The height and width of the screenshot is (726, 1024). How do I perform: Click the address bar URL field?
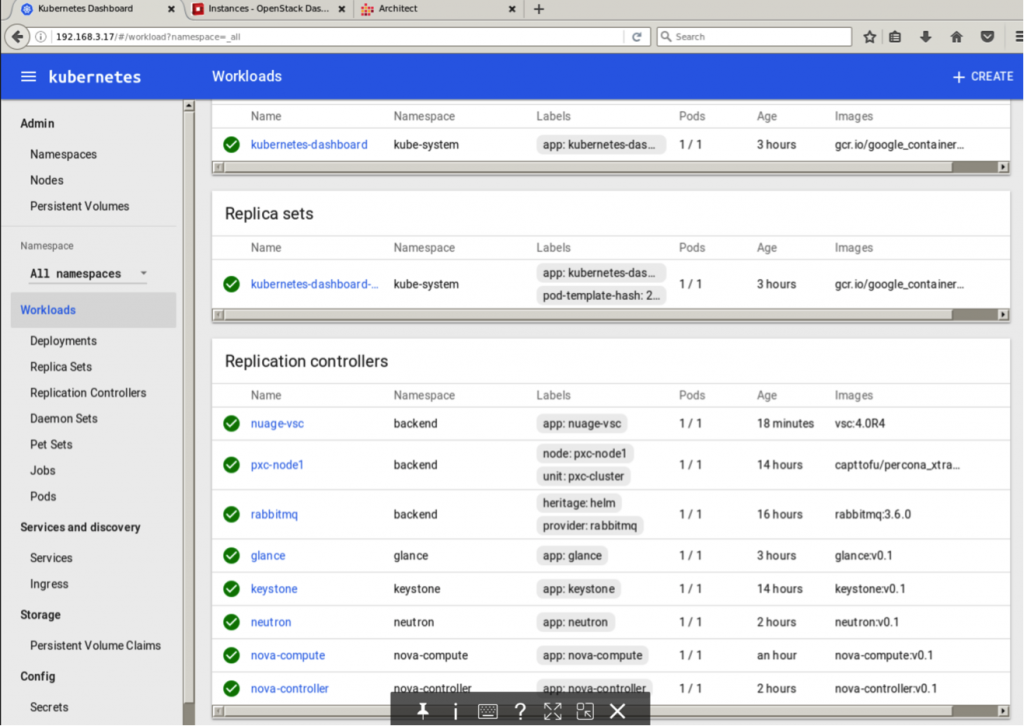(336, 37)
